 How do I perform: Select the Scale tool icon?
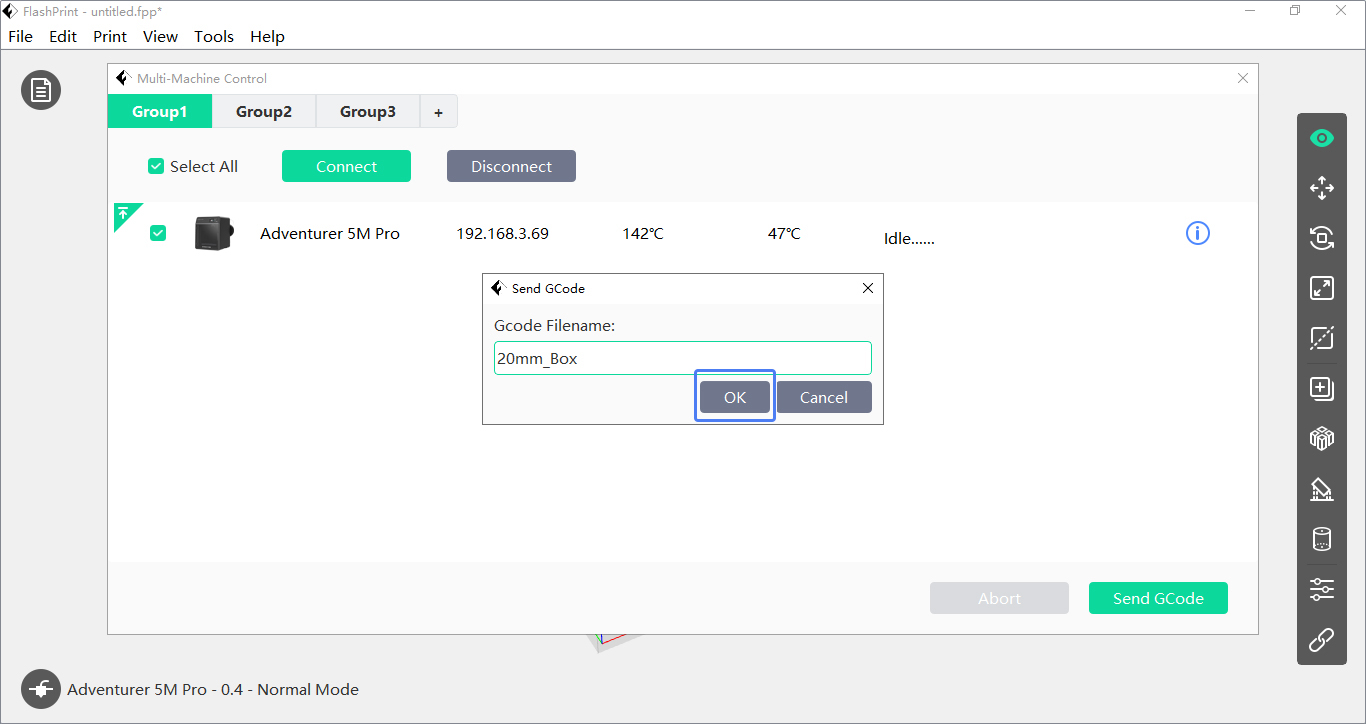[1322, 288]
